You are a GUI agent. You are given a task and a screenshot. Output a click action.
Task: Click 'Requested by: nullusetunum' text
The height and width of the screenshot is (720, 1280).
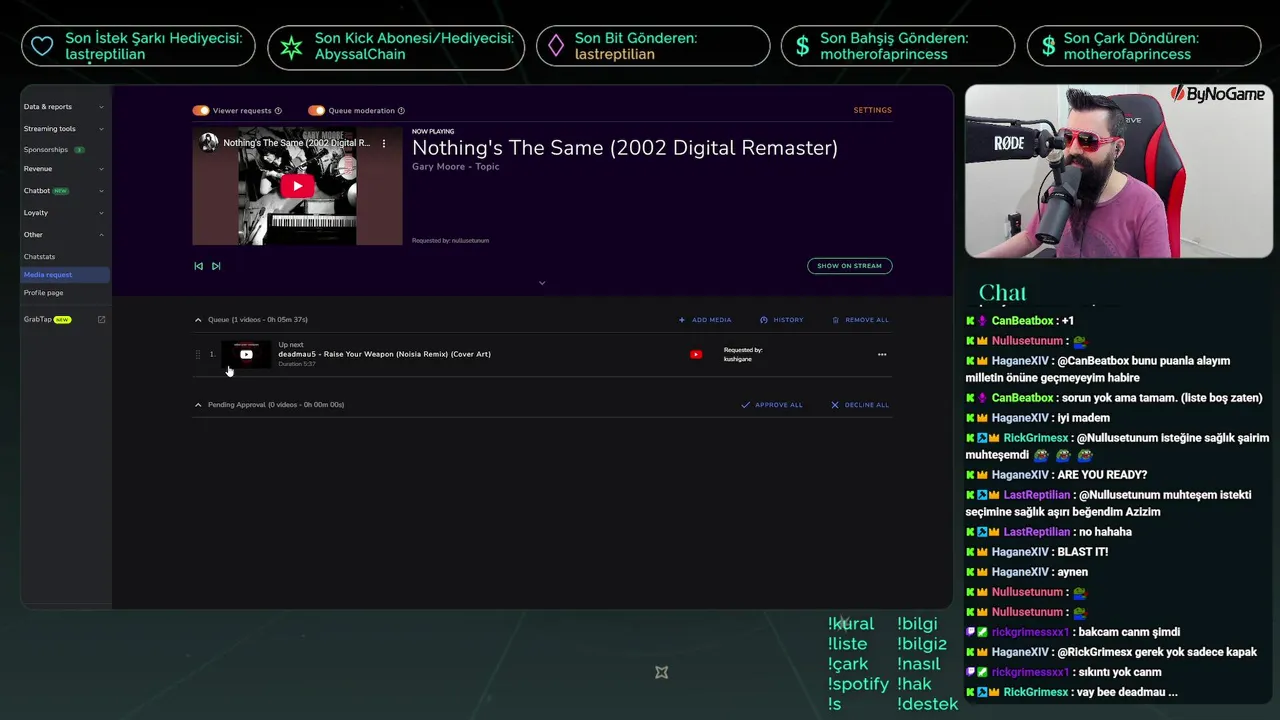(450, 241)
